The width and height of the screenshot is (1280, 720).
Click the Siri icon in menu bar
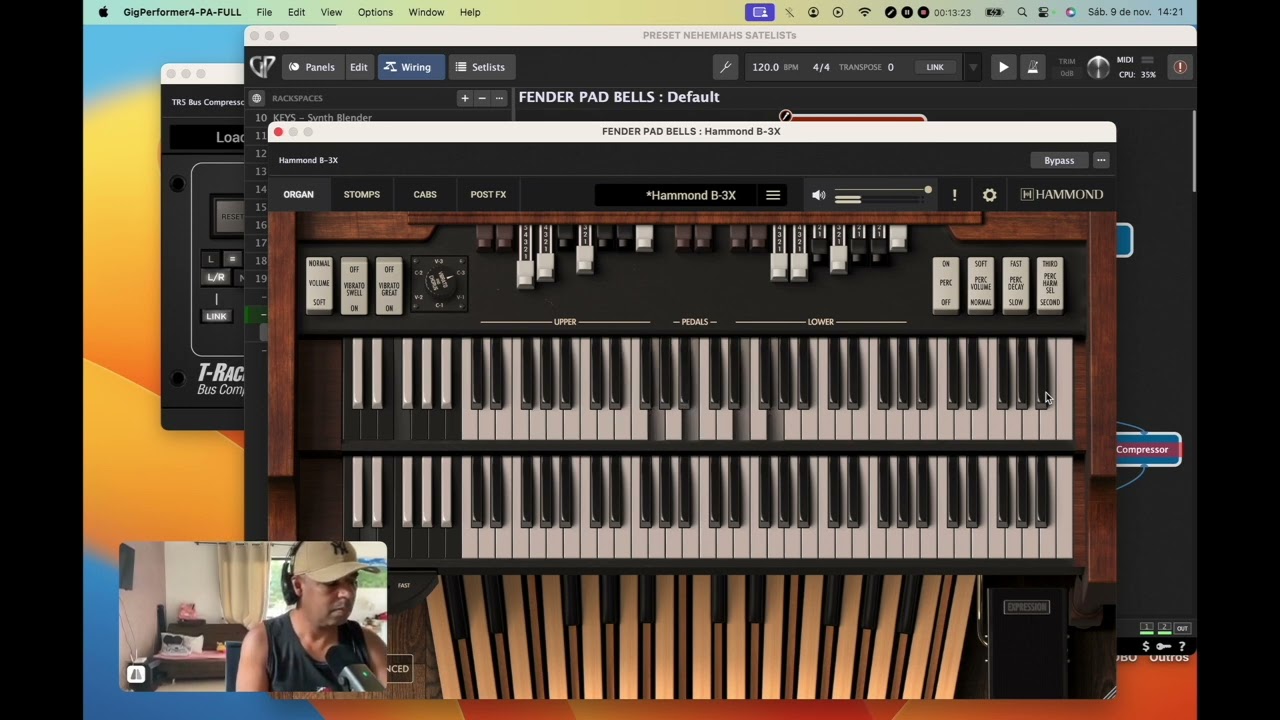(x=1071, y=12)
